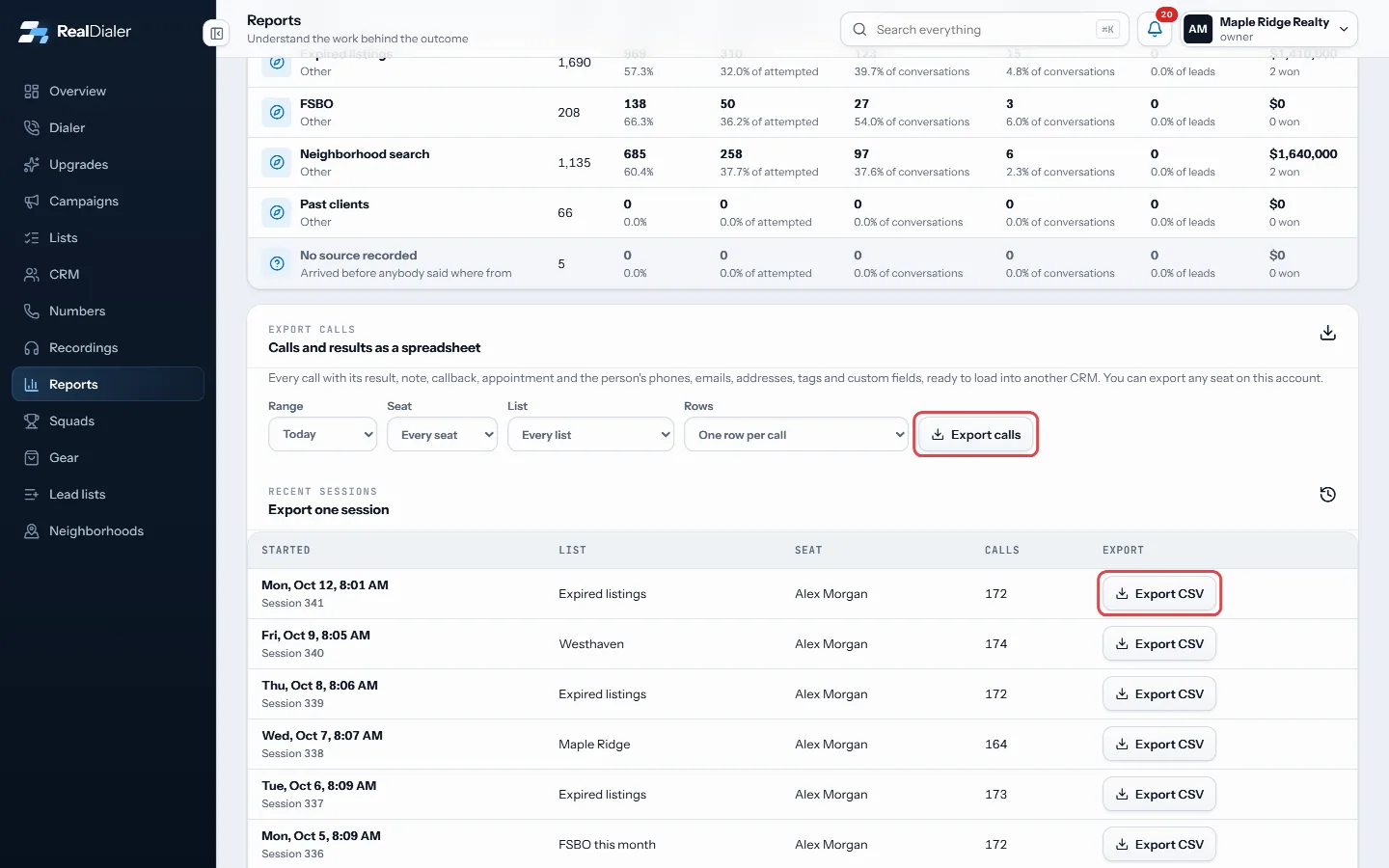This screenshot has height=868, width=1389.
Task: Click the download icon in Export calls header
Action: pyautogui.click(x=1328, y=333)
